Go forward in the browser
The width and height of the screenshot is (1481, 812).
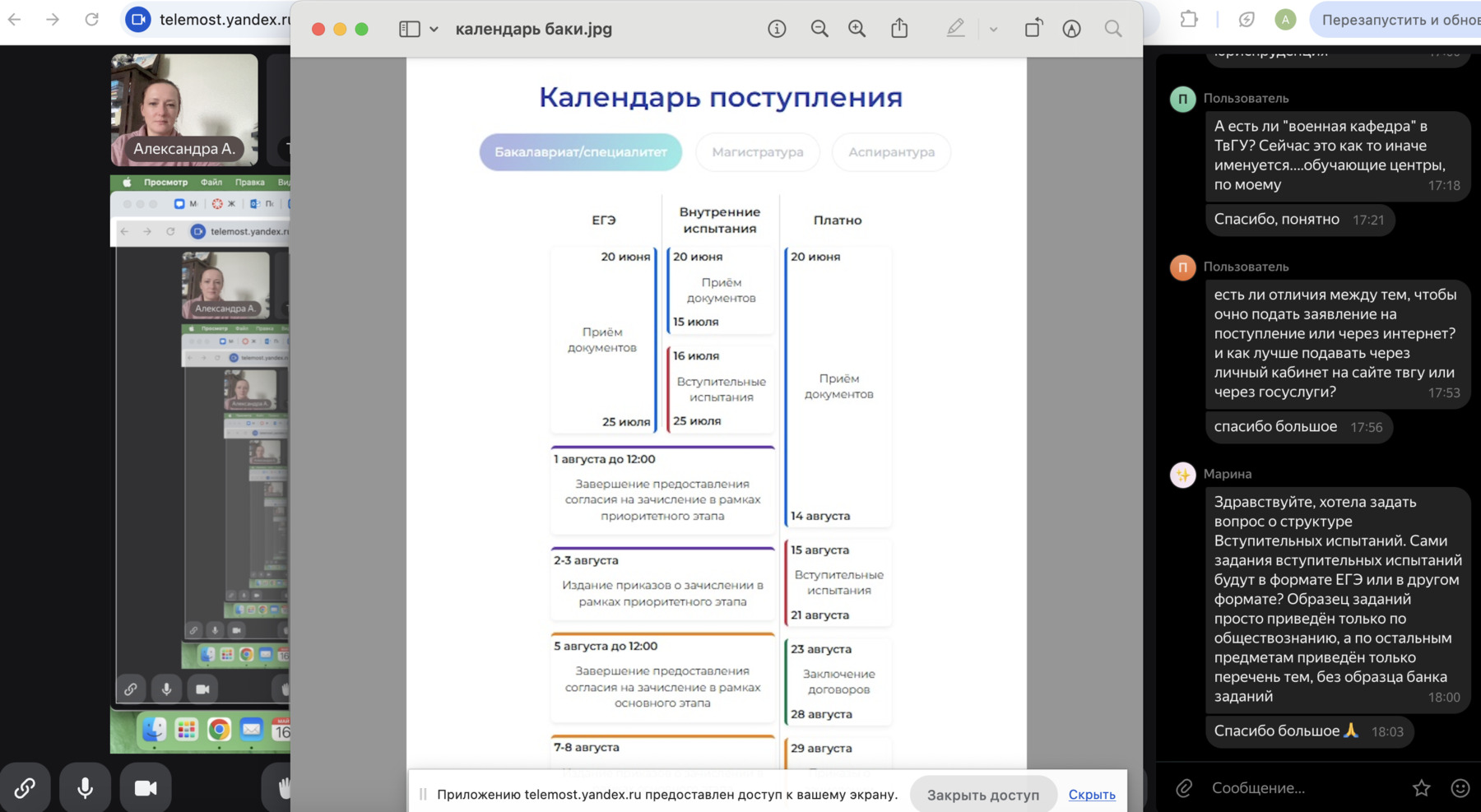pos(53,19)
